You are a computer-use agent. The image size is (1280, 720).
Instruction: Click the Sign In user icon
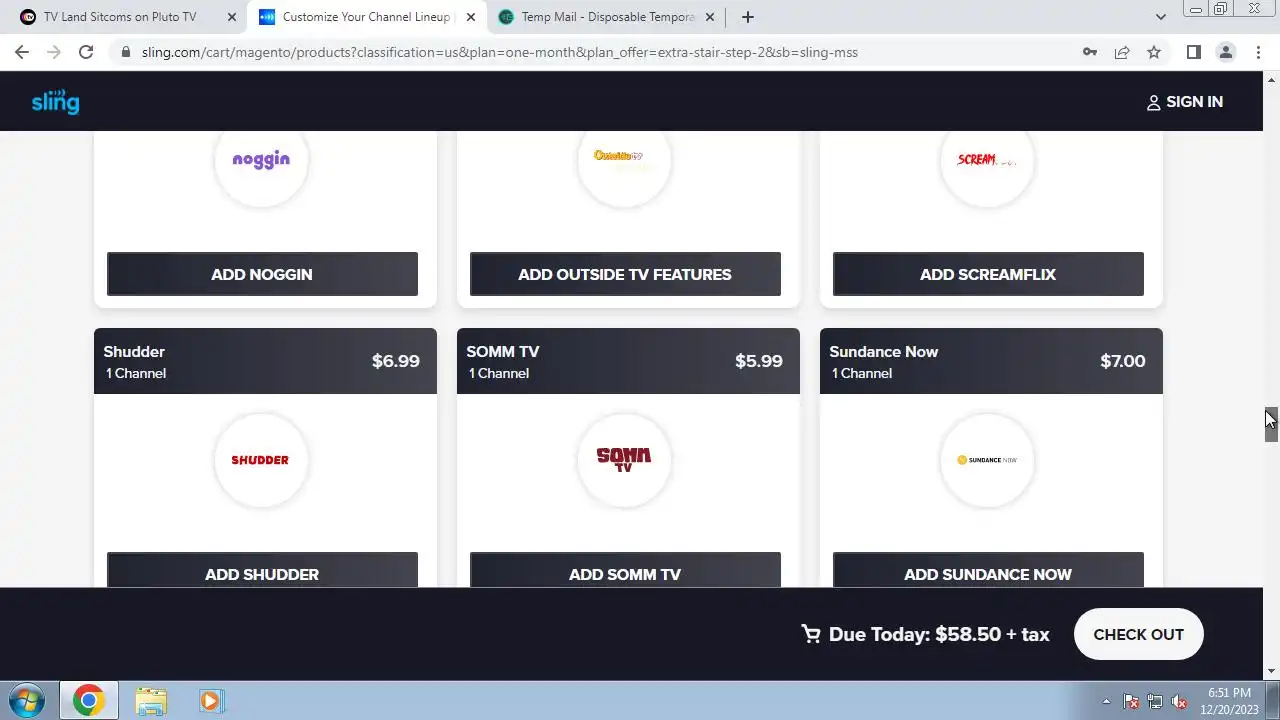1153,102
